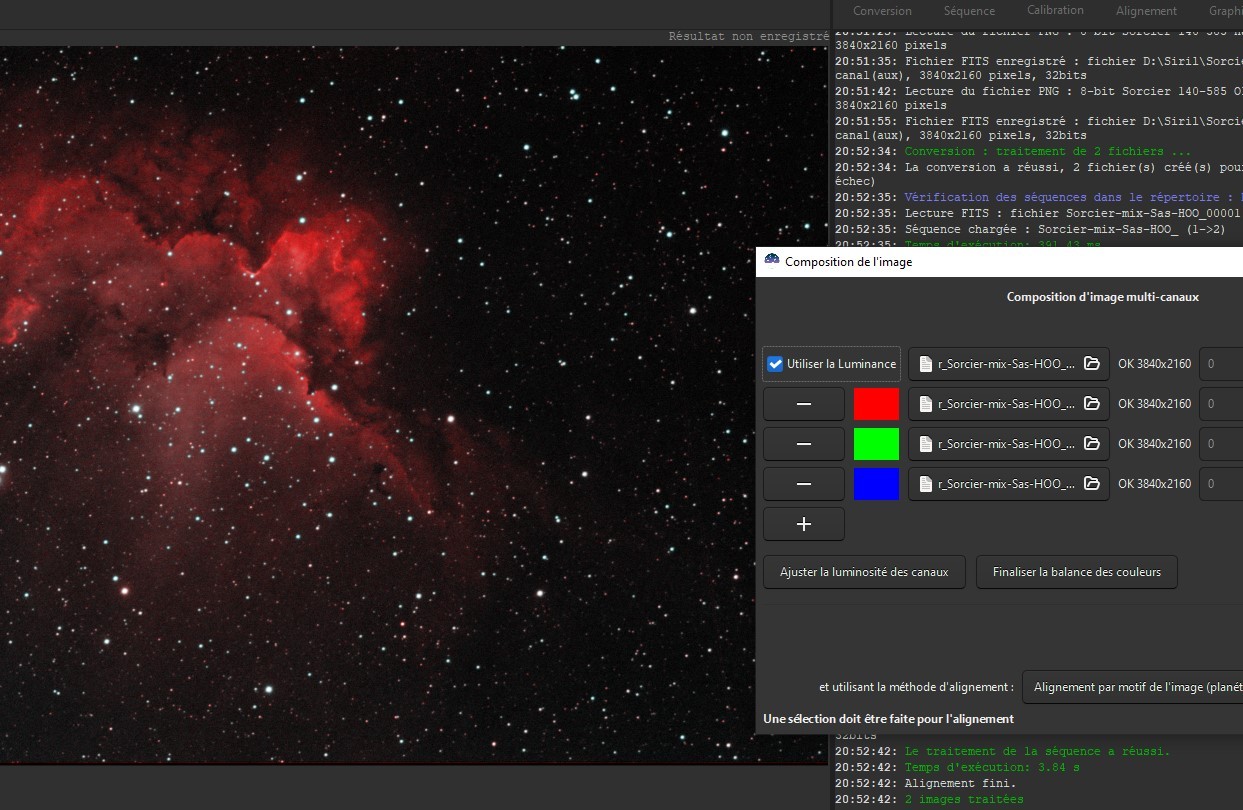Image resolution: width=1243 pixels, height=810 pixels.
Task: Click the 'et utilisant la méthode d'alignement' label
Action: tap(916, 687)
